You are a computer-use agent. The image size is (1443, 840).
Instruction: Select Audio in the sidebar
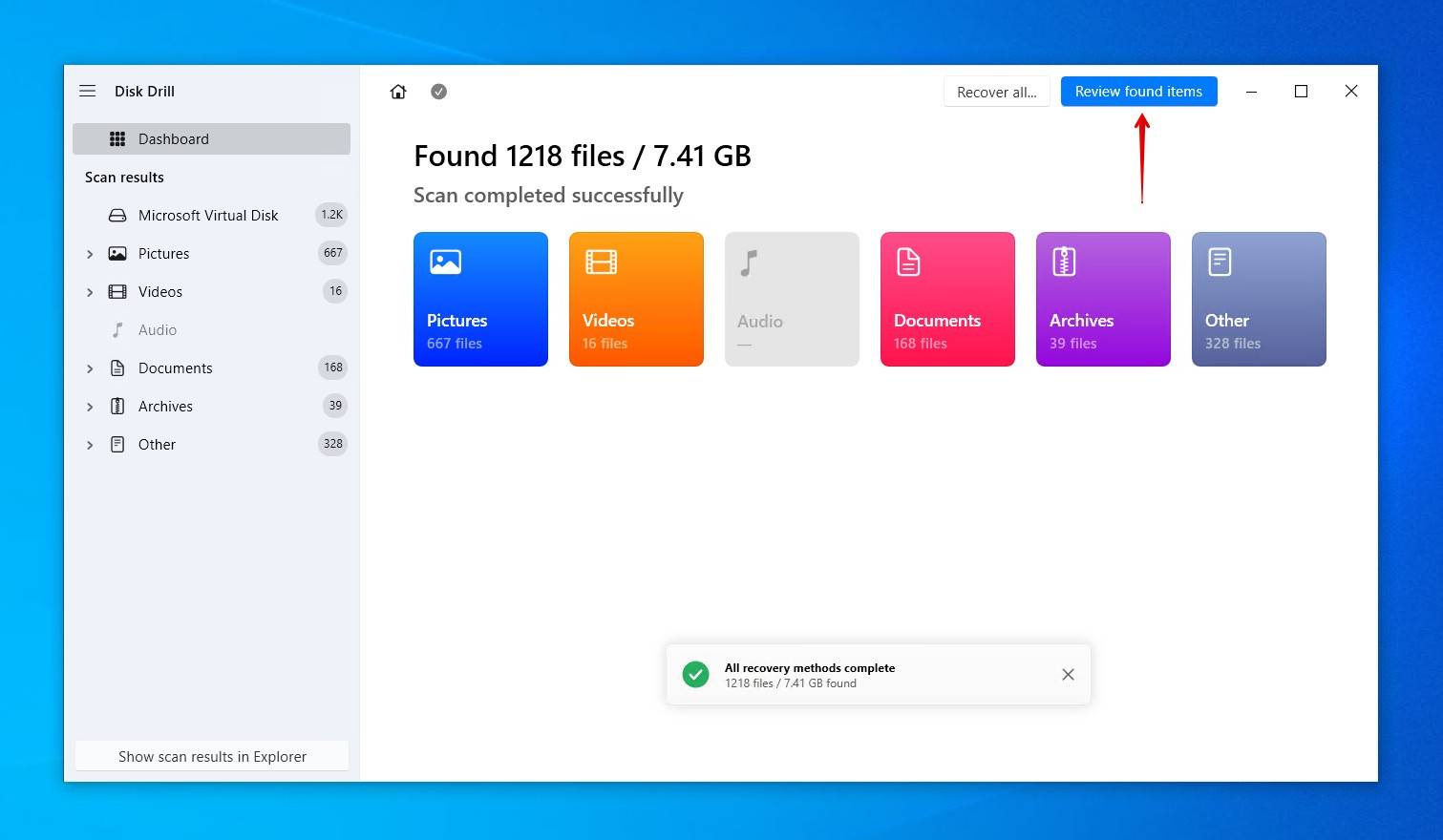tap(158, 330)
